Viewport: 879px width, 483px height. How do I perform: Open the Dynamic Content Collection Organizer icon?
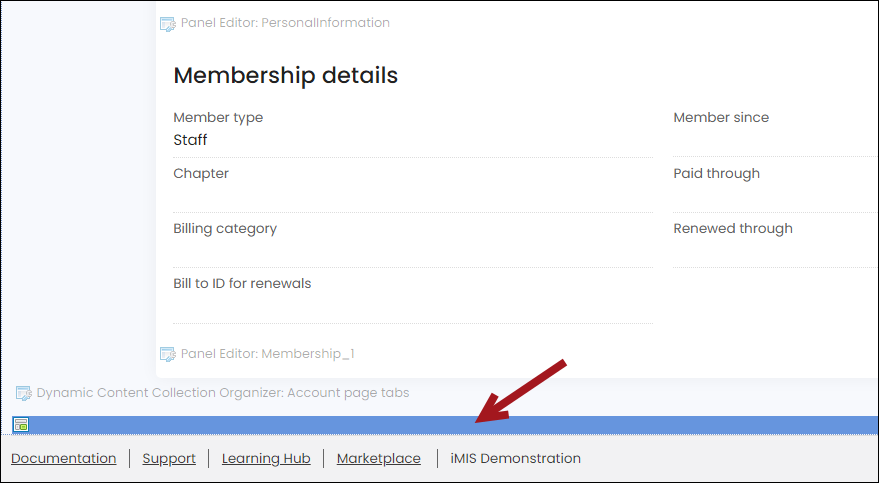coord(24,393)
